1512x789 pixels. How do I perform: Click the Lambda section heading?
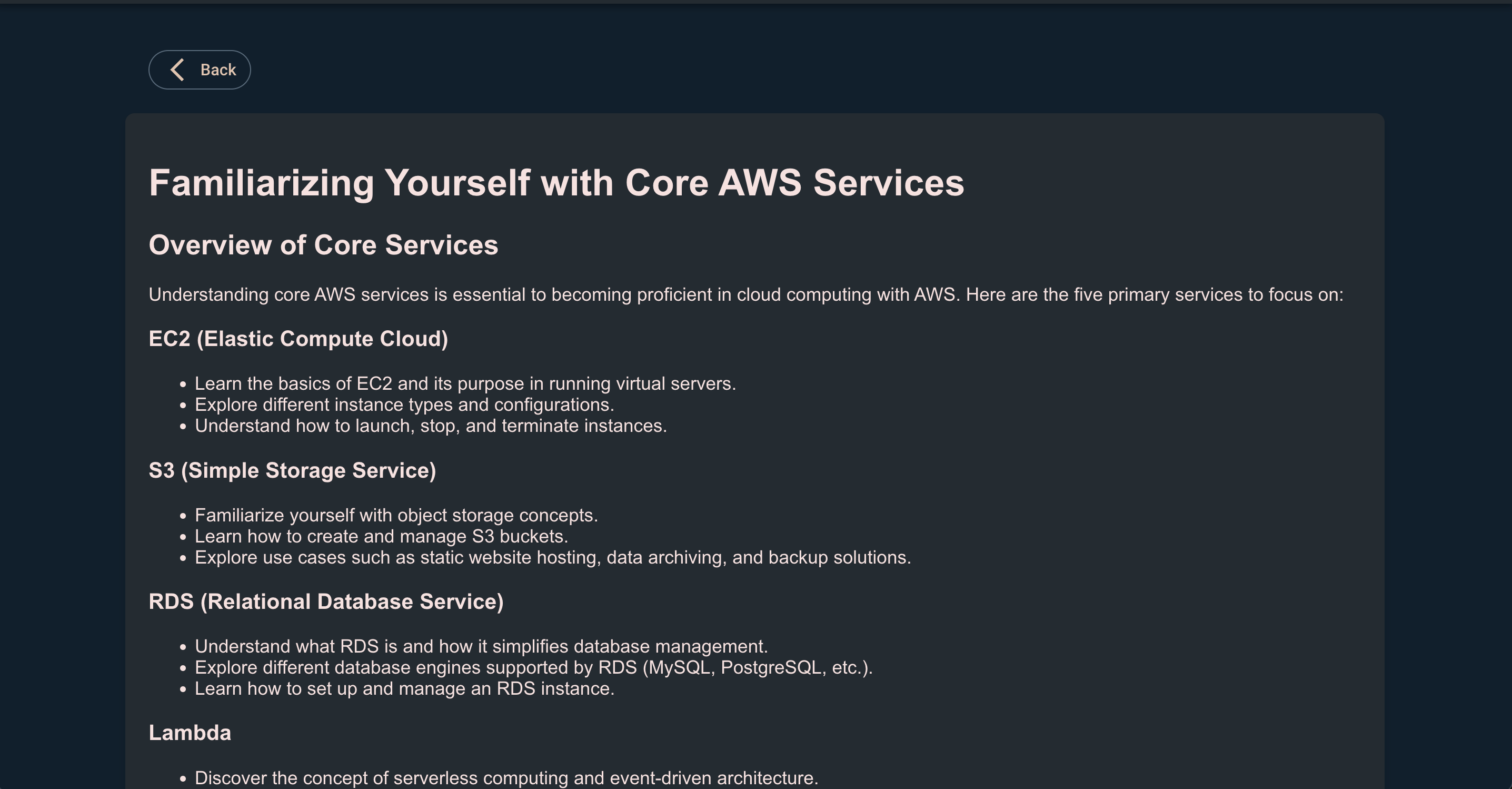tap(190, 733)
